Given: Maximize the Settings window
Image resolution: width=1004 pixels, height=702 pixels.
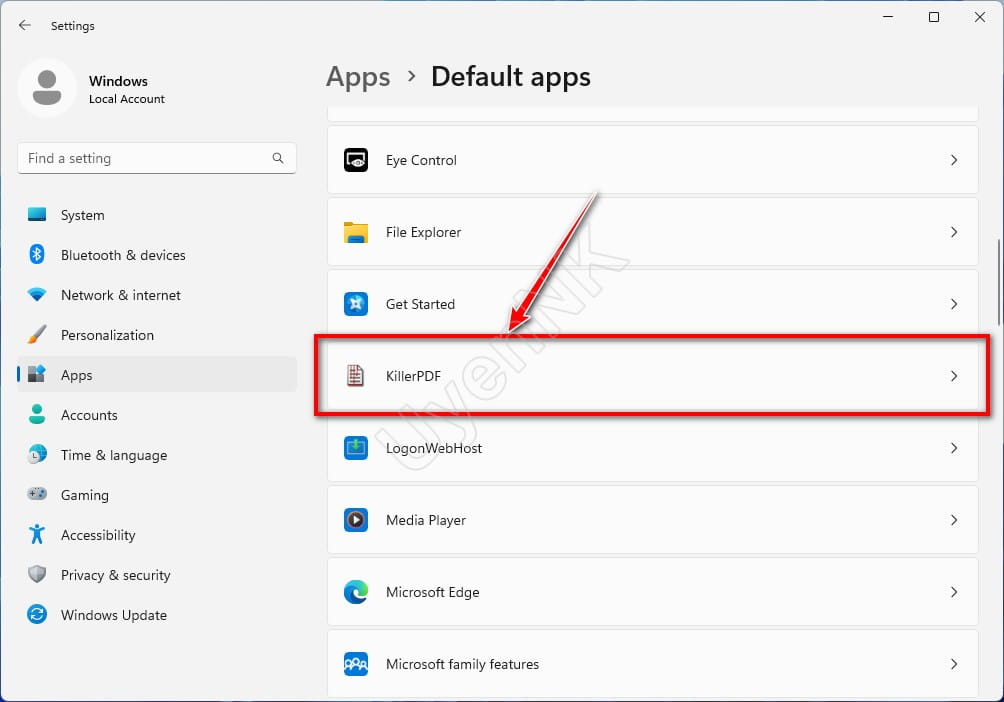Looking at the screenshot, I should click(x=934, y=17).
